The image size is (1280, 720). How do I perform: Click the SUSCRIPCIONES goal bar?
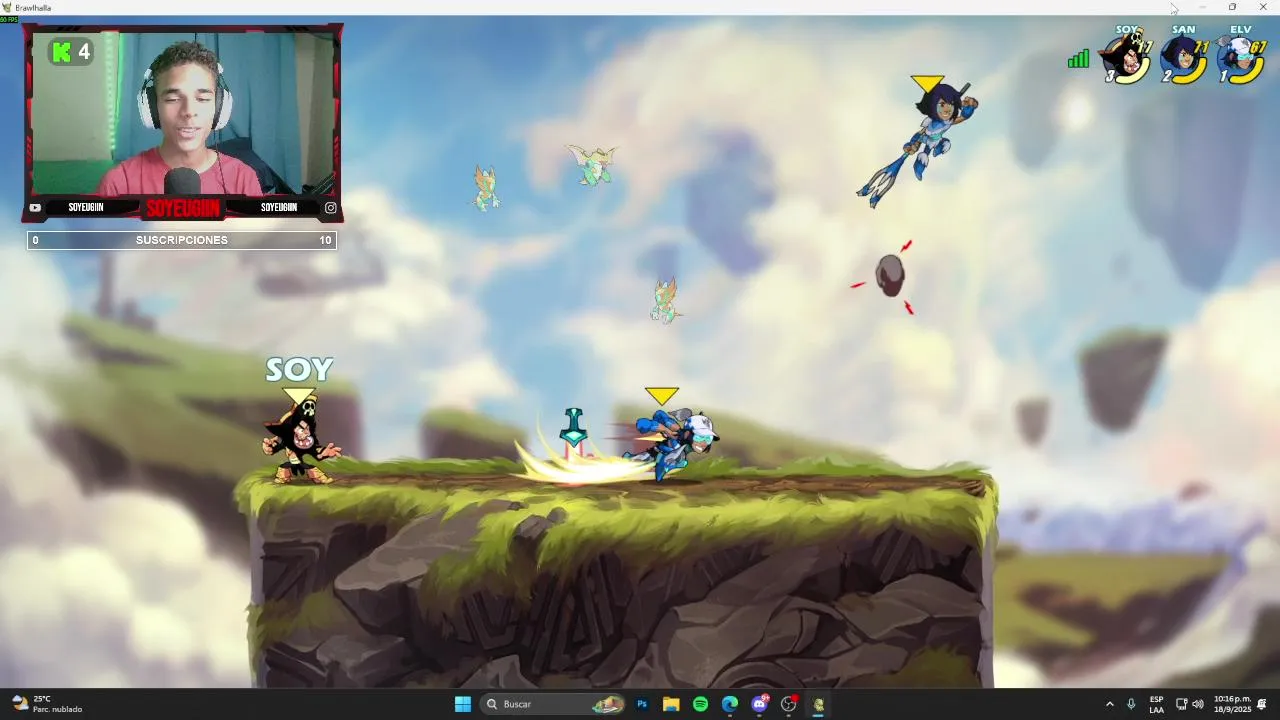182,240
